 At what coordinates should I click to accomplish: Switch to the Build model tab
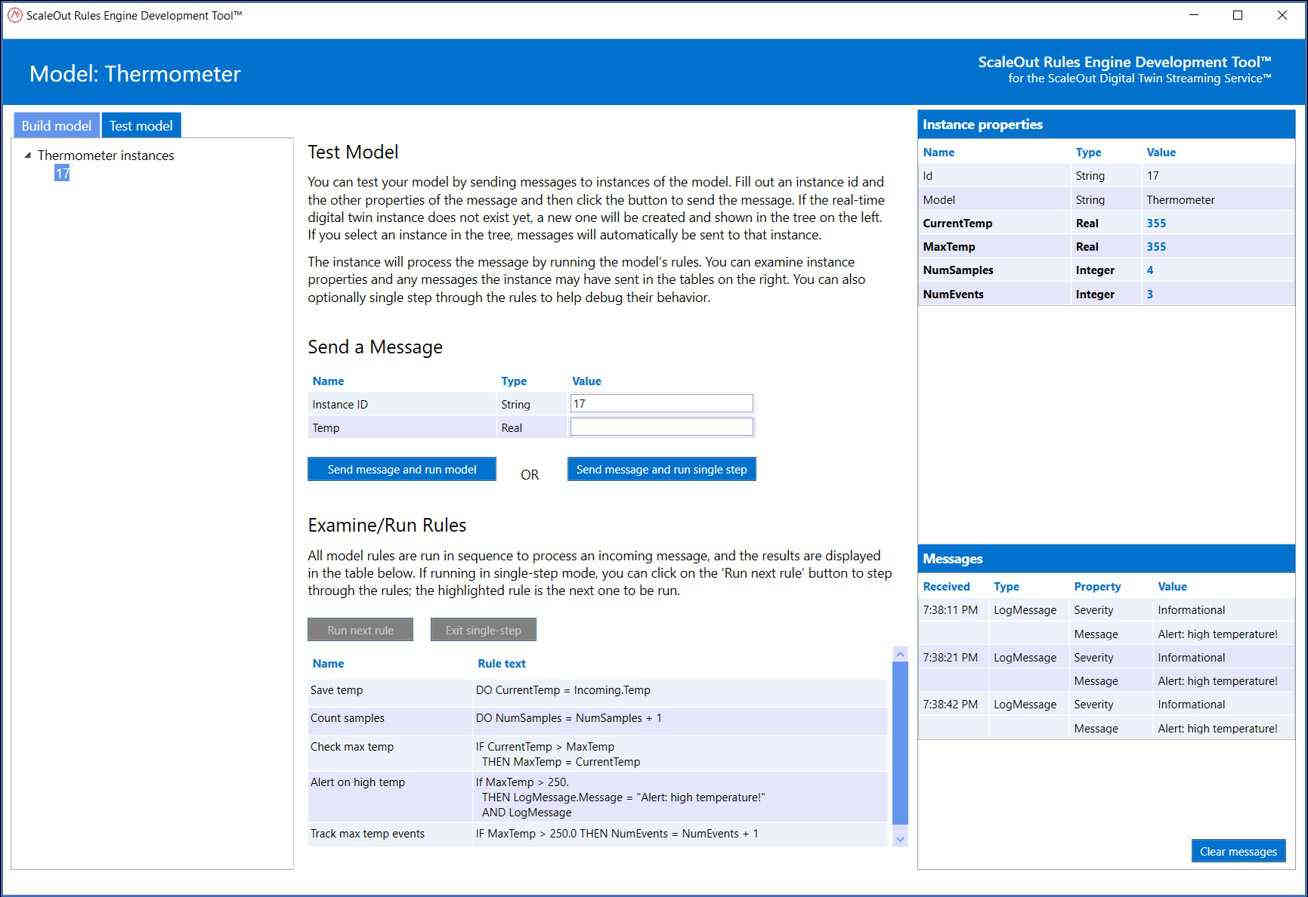(x=56, y=125)
